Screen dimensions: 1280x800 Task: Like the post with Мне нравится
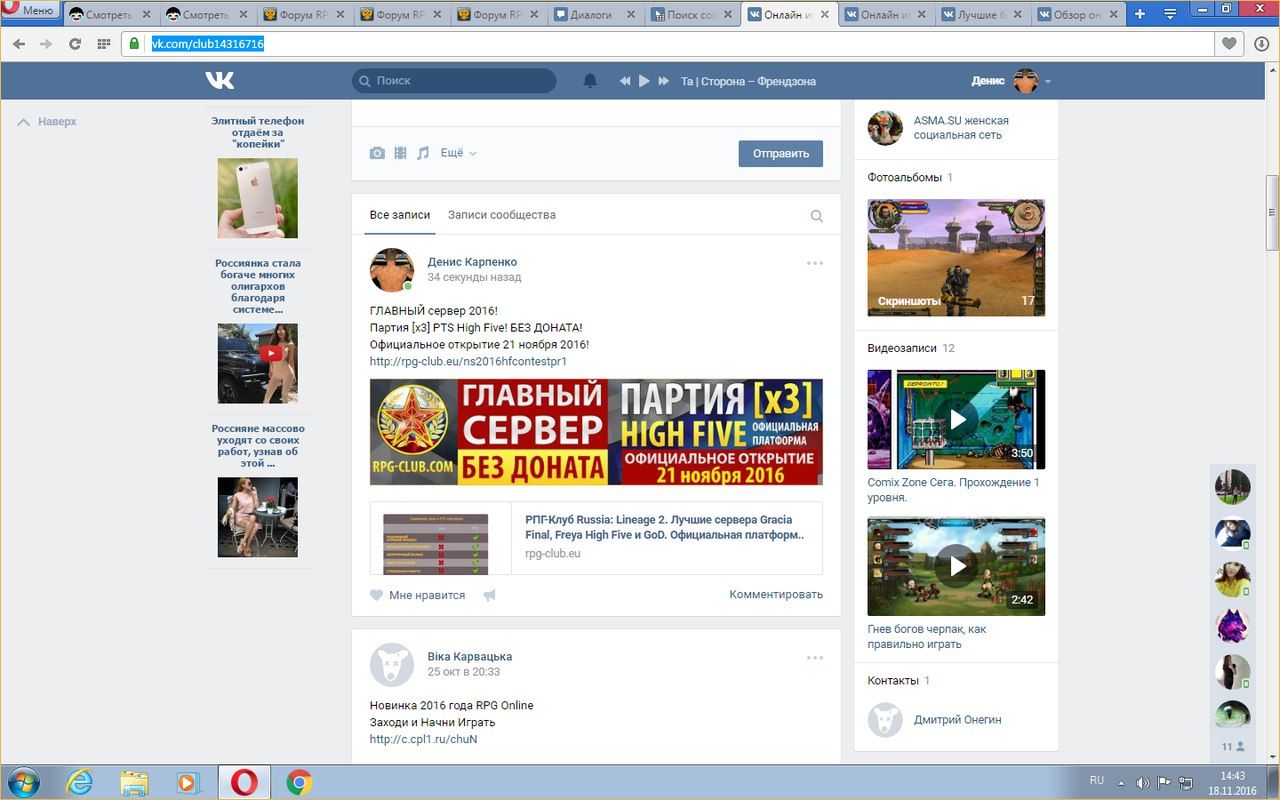417,595
